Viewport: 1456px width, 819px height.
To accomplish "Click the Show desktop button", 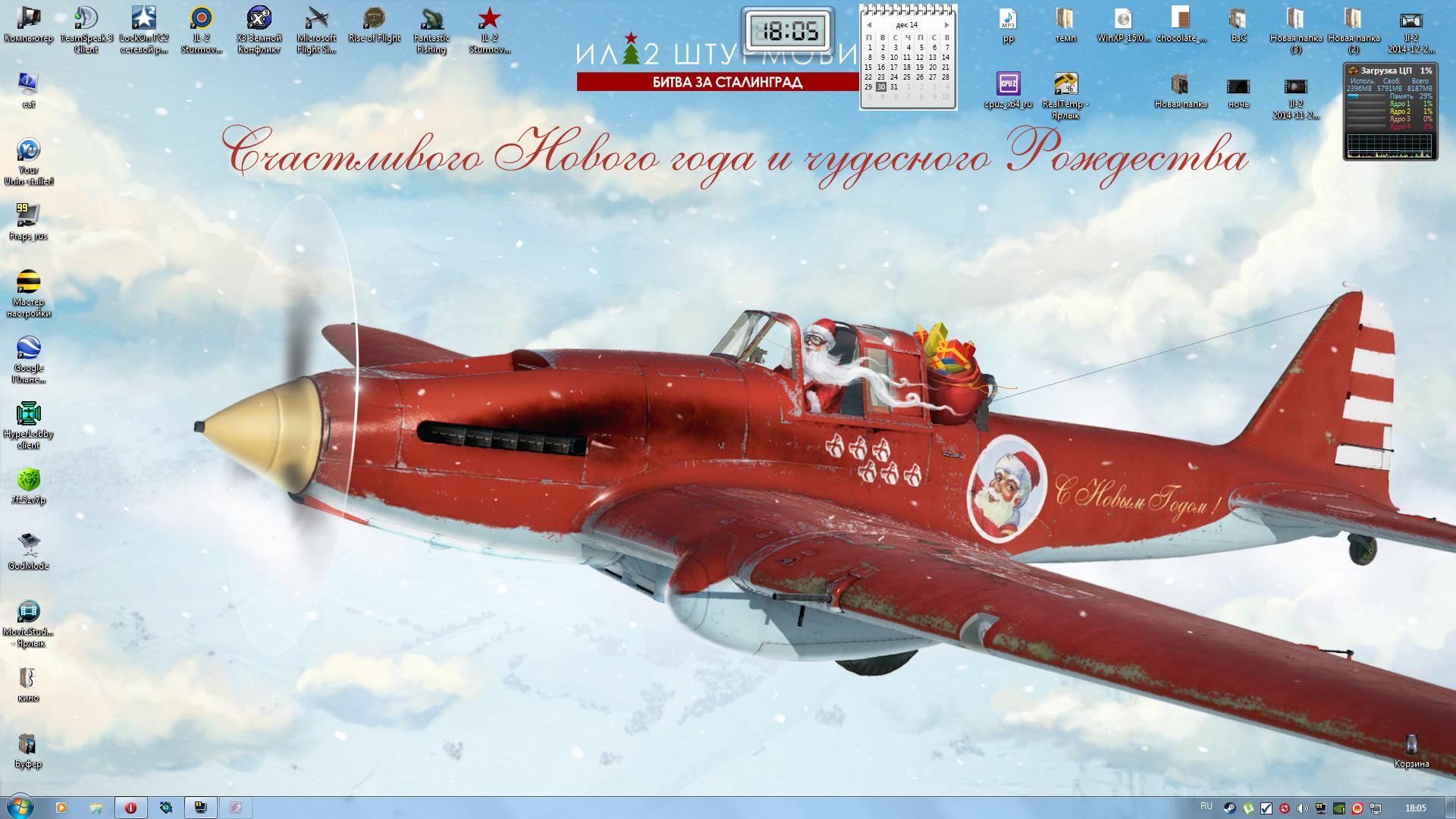I will [1450, 808].
